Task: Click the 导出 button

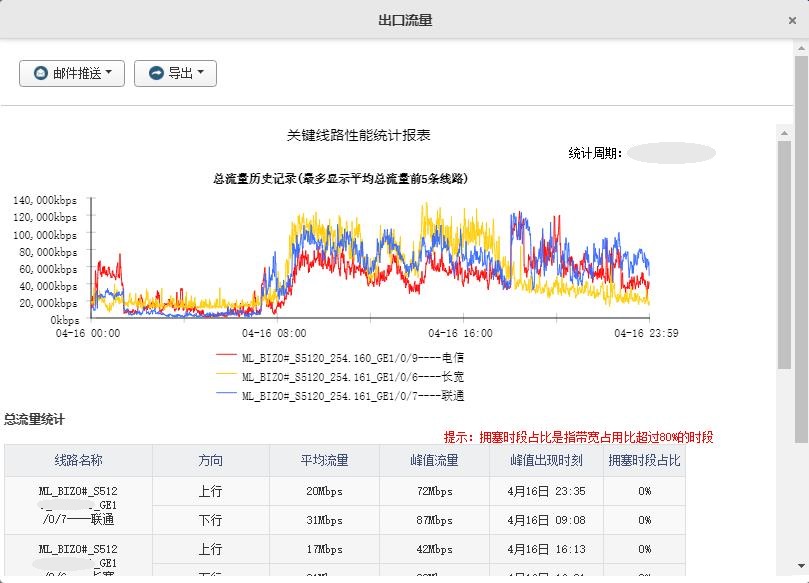Action: tap(175, 72)
